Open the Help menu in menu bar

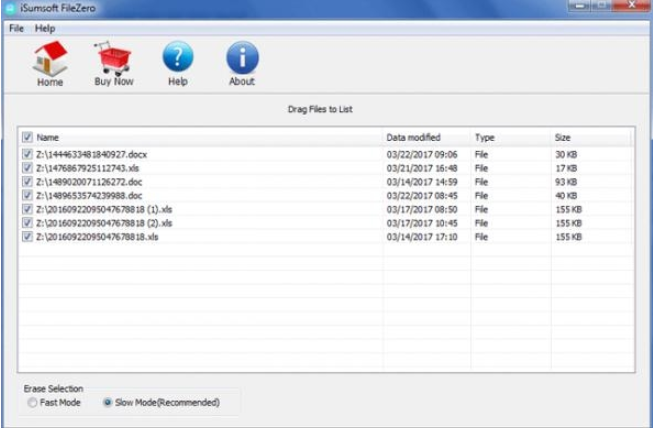[x=45, y=28]
